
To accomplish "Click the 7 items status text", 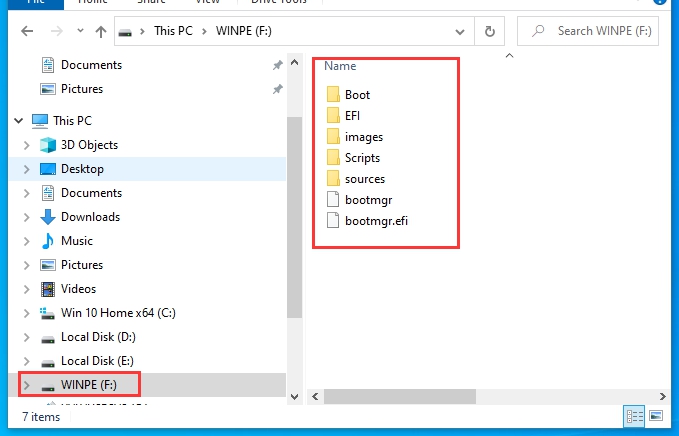I will click(x=41, y=417).
